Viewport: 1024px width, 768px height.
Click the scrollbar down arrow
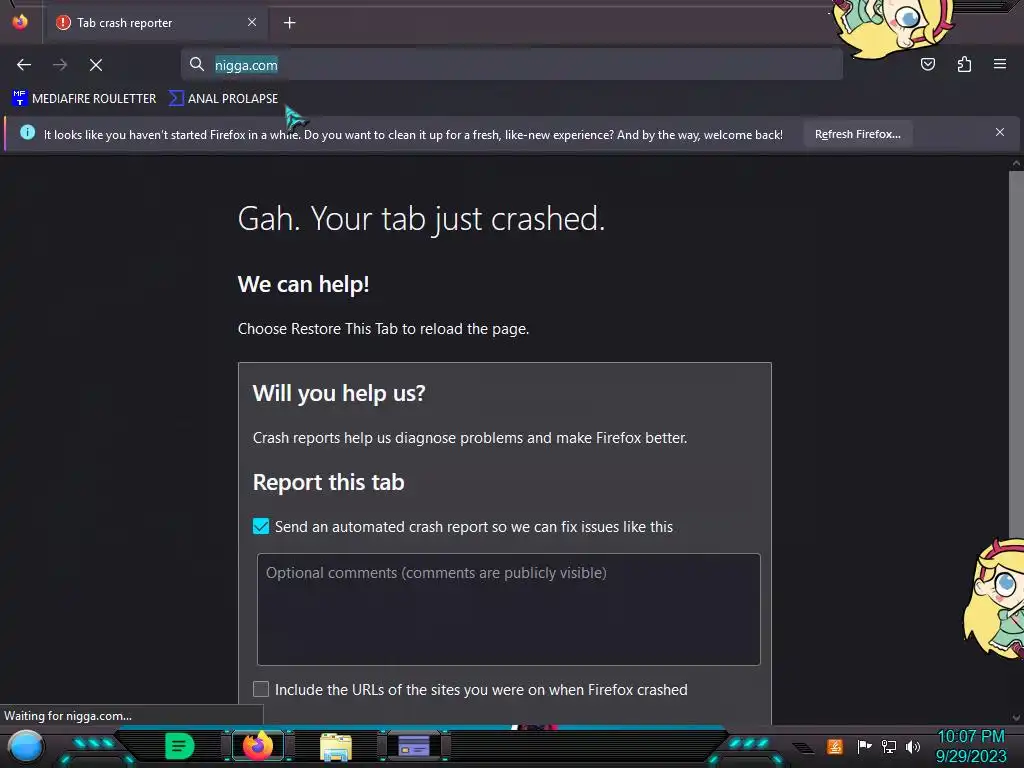click(x=1016, y=718)
